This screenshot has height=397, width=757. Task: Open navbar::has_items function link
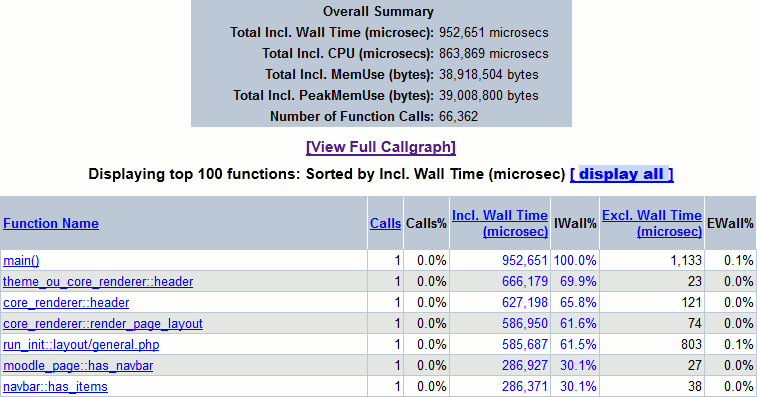[56, 387]
